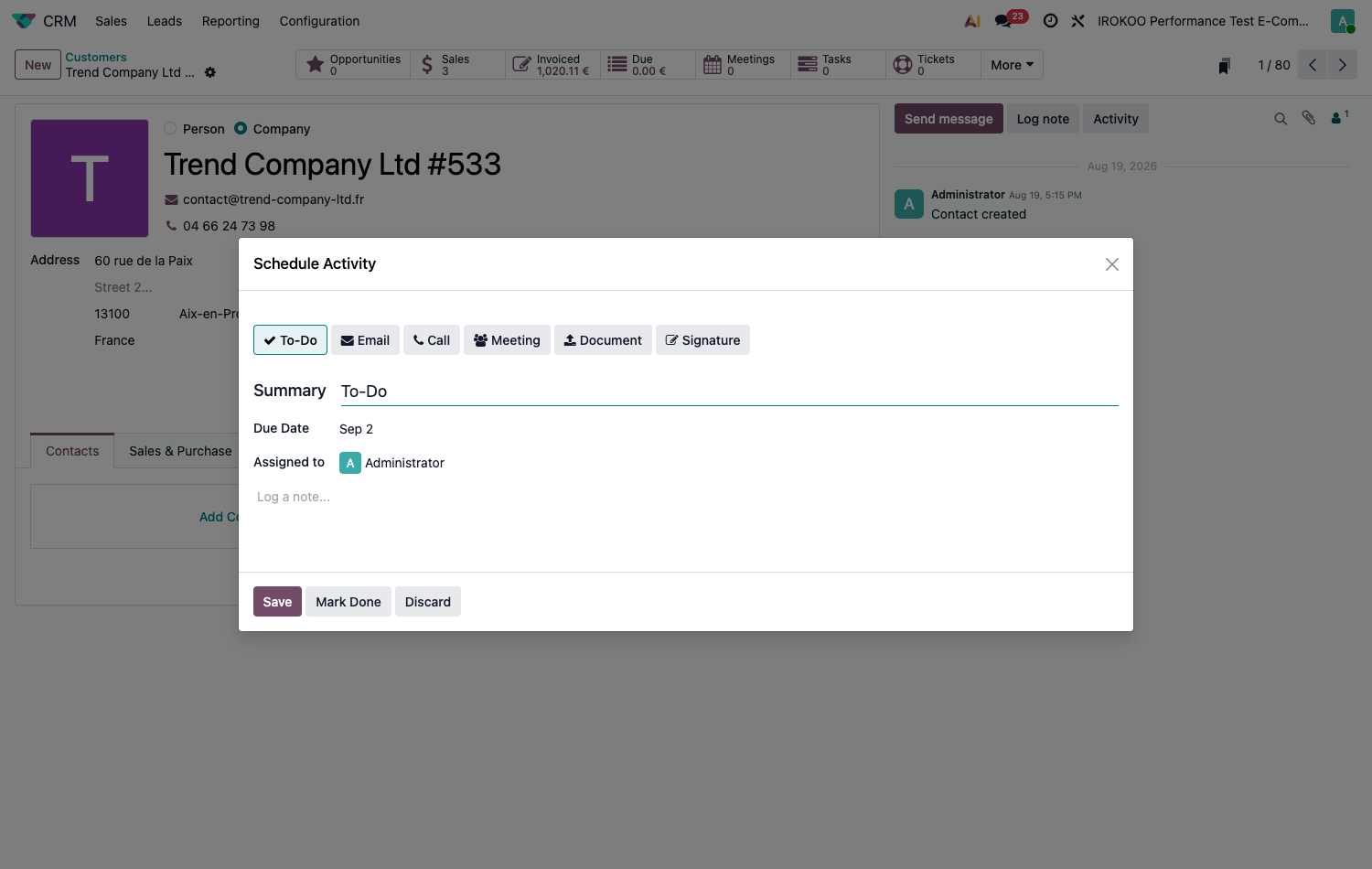Screen dimensions: 1372x869
Task: Select the Person radio option
Action: 170,128
